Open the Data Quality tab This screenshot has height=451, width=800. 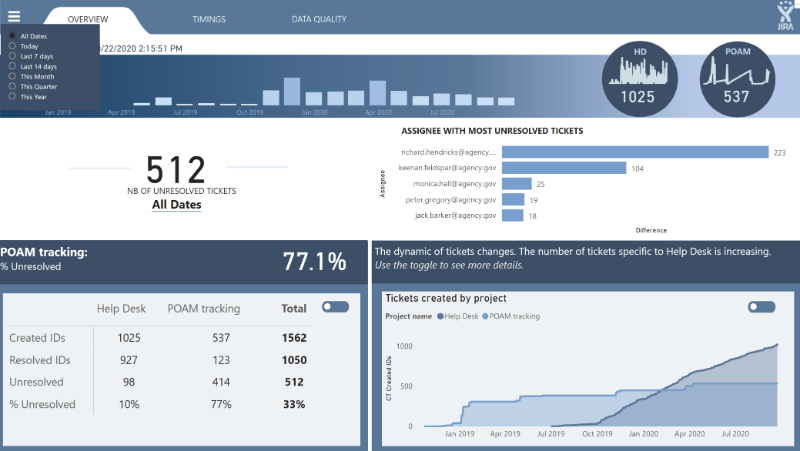point(319,19)
